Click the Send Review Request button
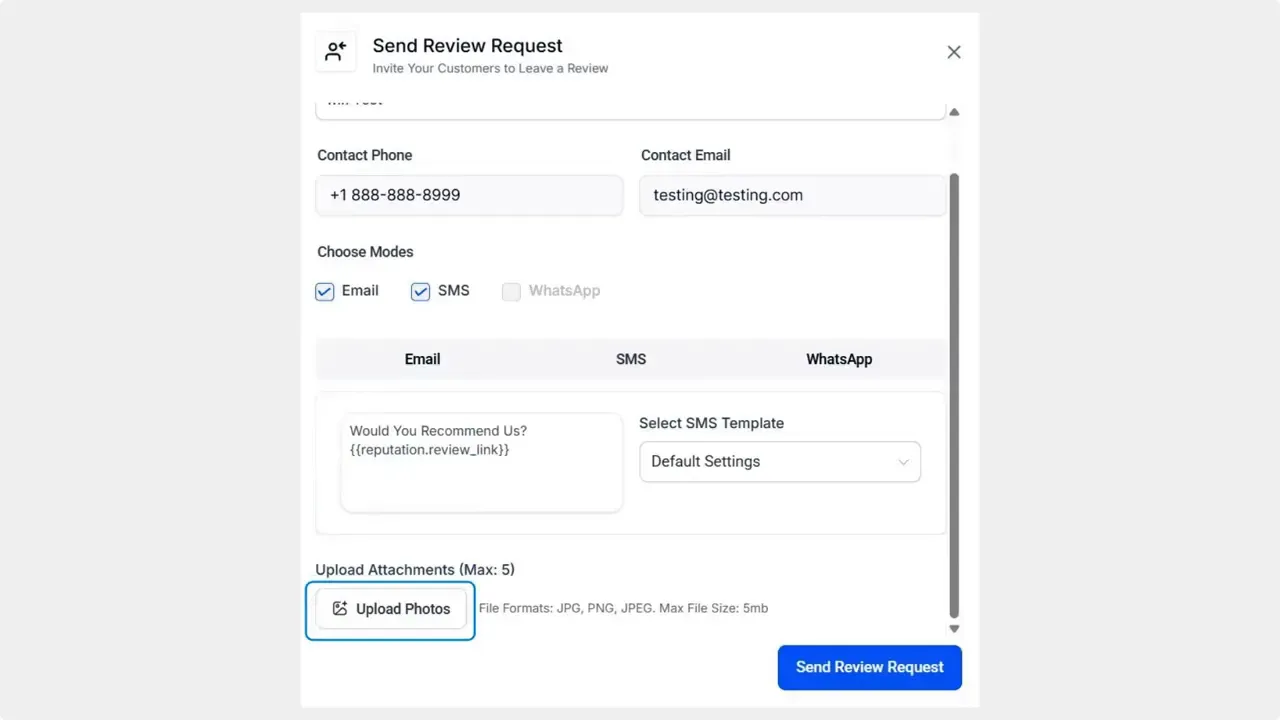This screenshot has width=1280, height=720. tap(869, 667)
